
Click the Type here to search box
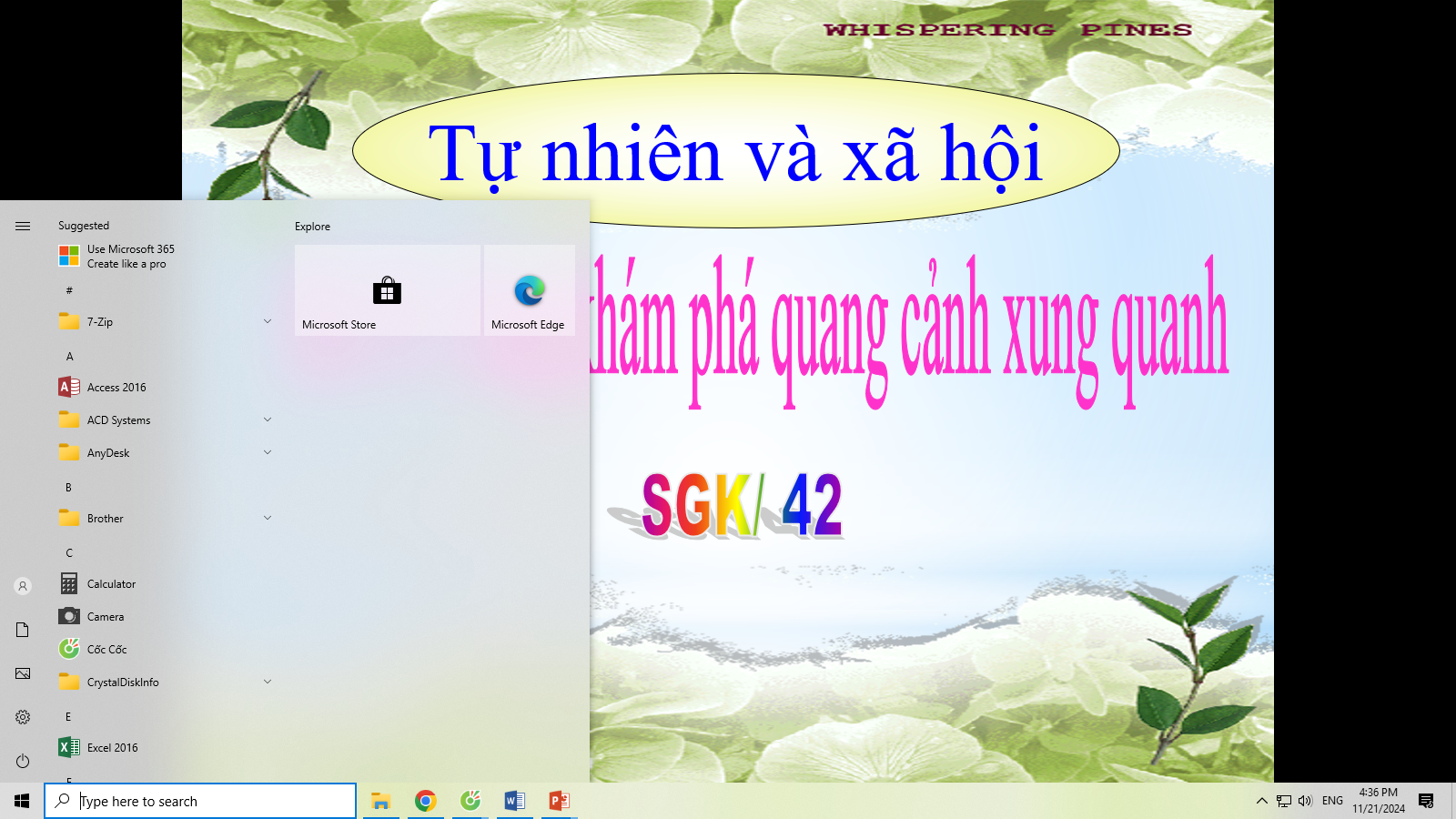(x=200, y=801)
